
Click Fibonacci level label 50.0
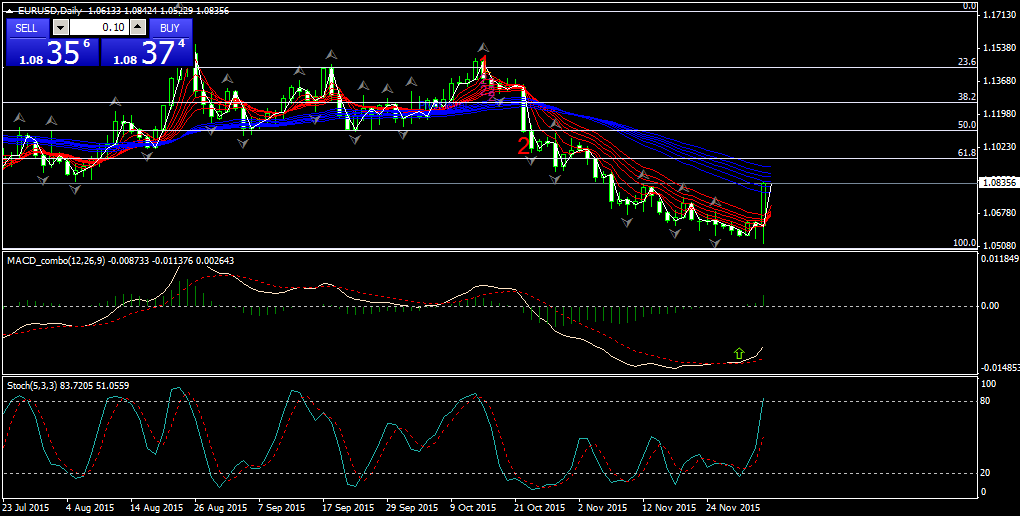(967, 125)
